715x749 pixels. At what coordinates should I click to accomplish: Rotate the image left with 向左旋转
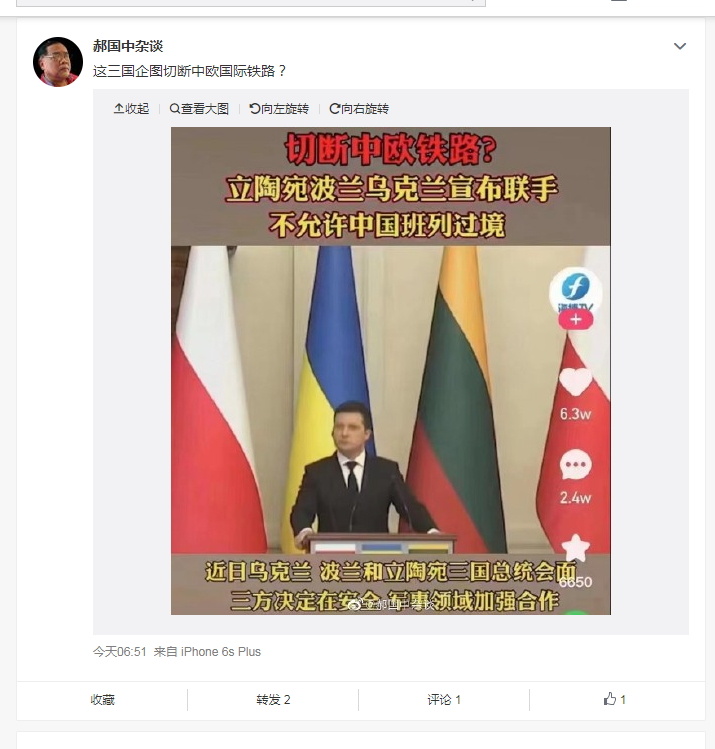tap(279, 109)
